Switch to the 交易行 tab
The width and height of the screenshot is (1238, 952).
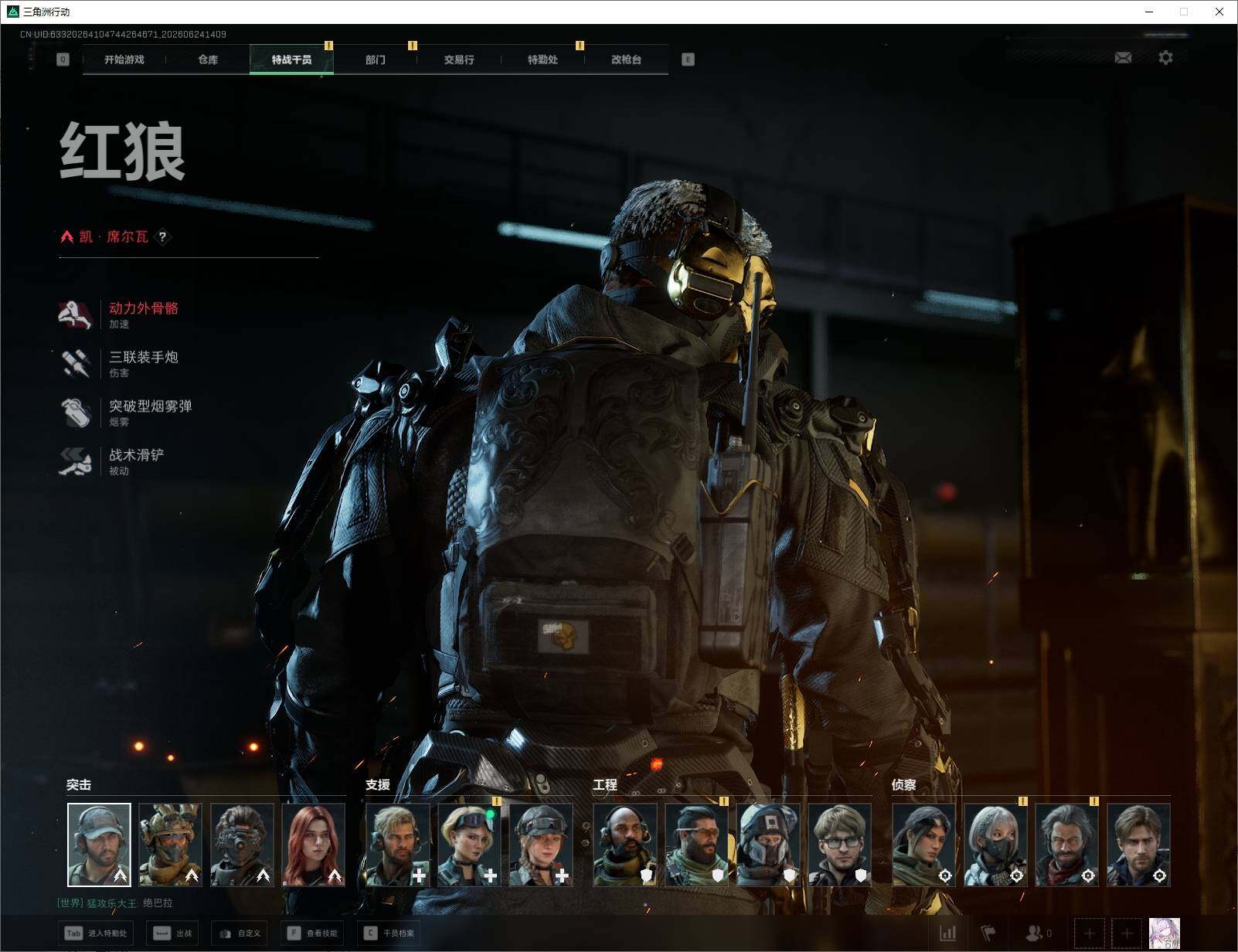459,59
